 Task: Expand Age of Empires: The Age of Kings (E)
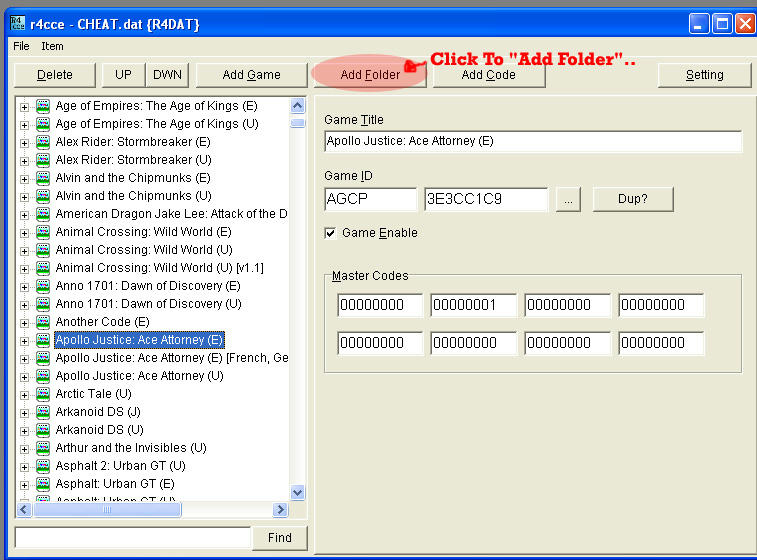click(24, 107)
